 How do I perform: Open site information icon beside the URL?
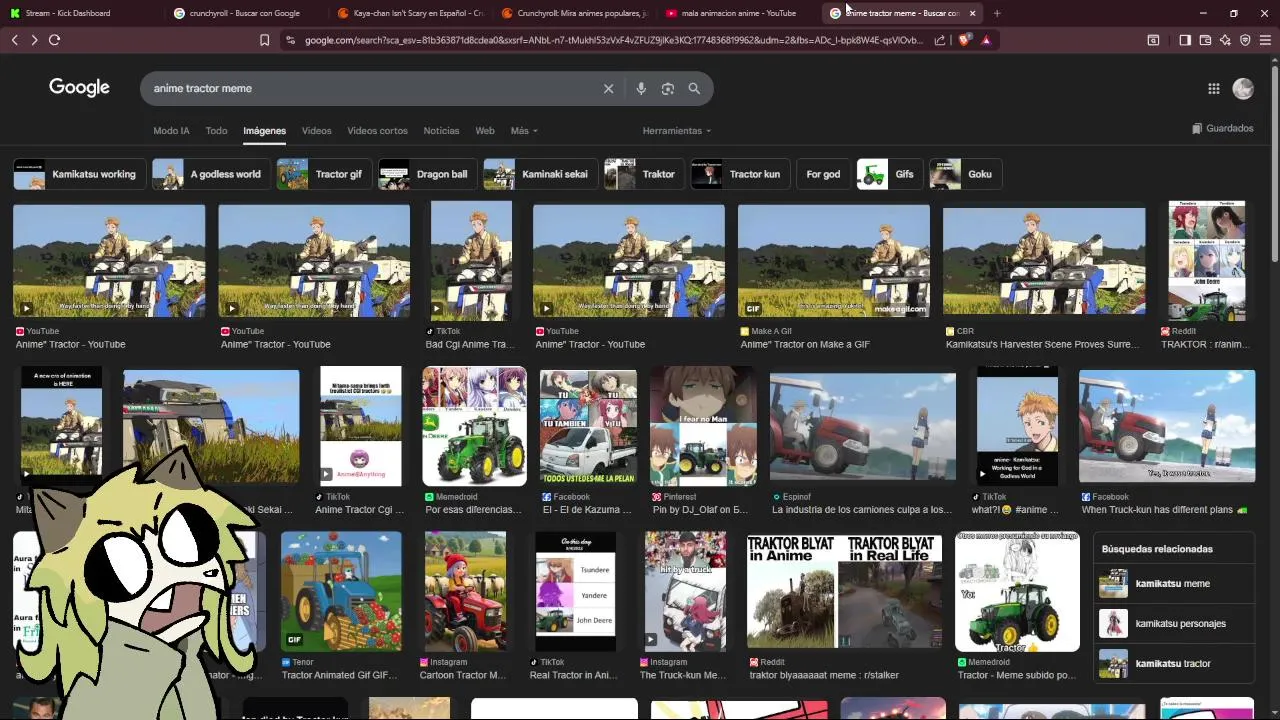coord(290,40)
